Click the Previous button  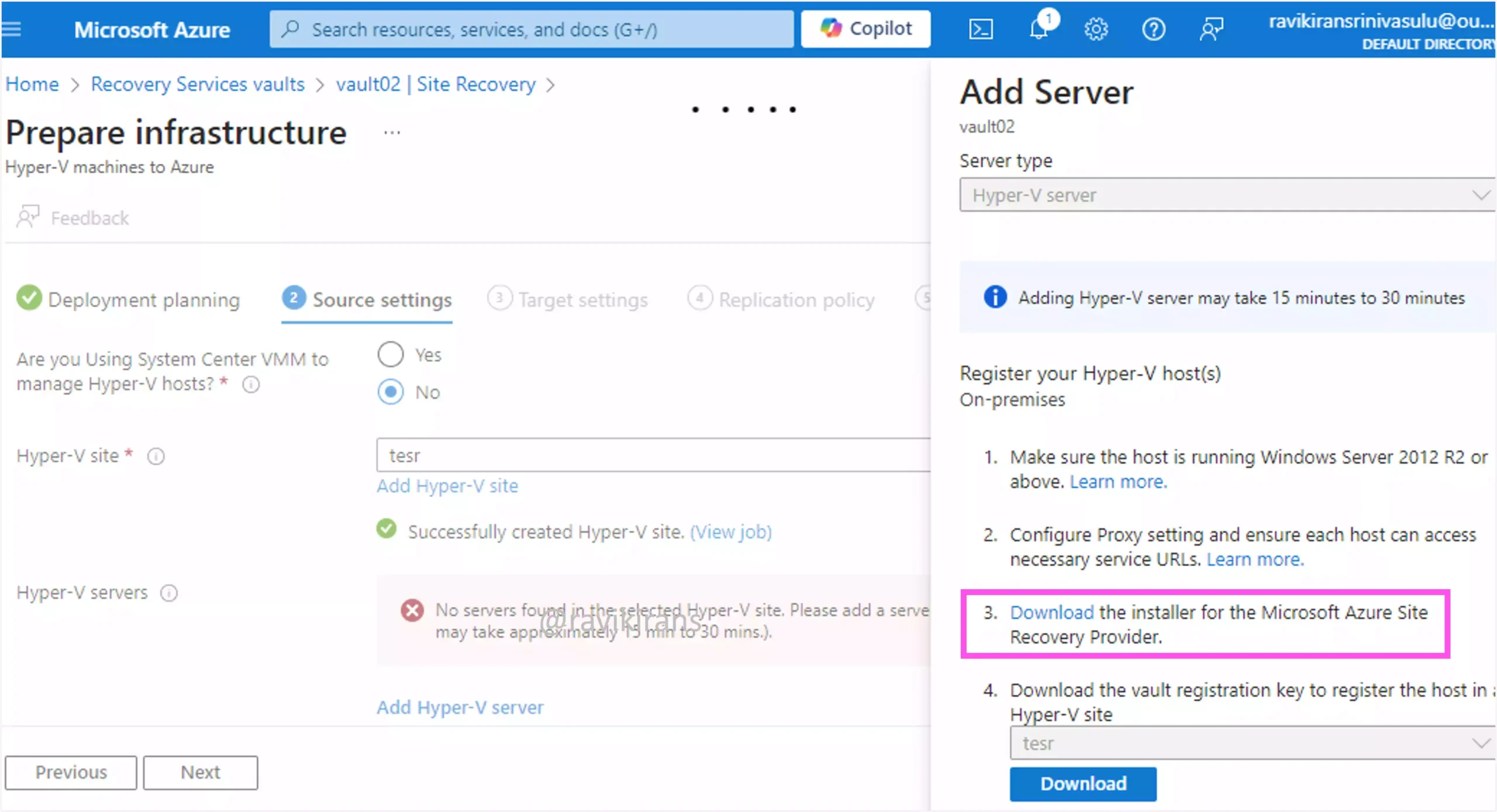point(71,772)
